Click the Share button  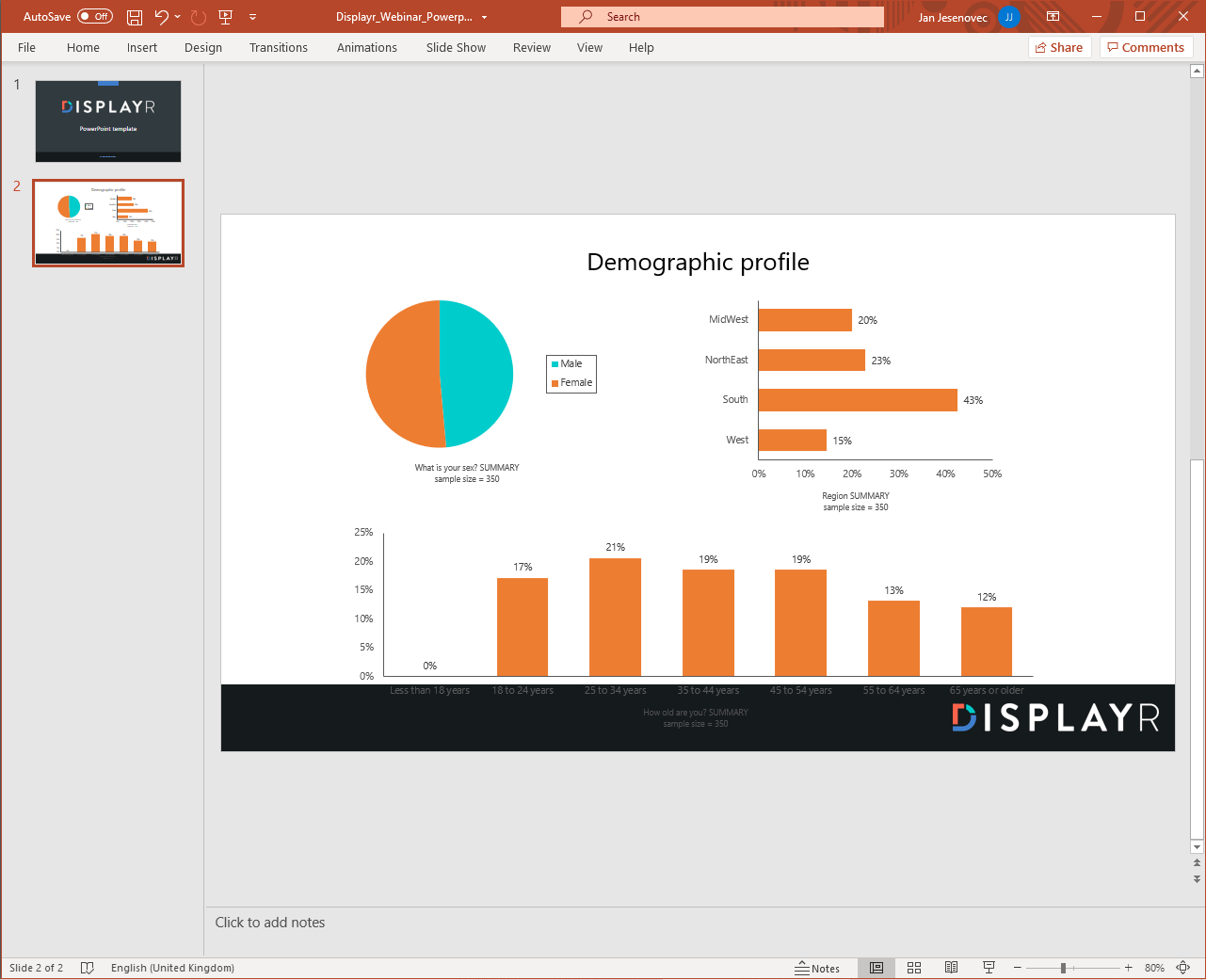coord(1059,48)
